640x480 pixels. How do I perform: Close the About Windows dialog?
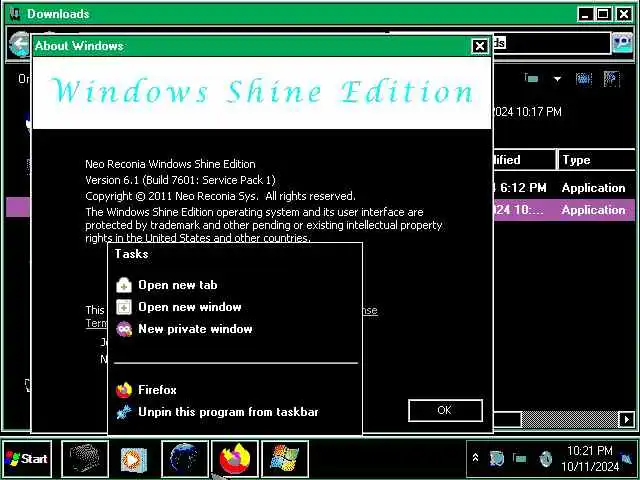480,46
